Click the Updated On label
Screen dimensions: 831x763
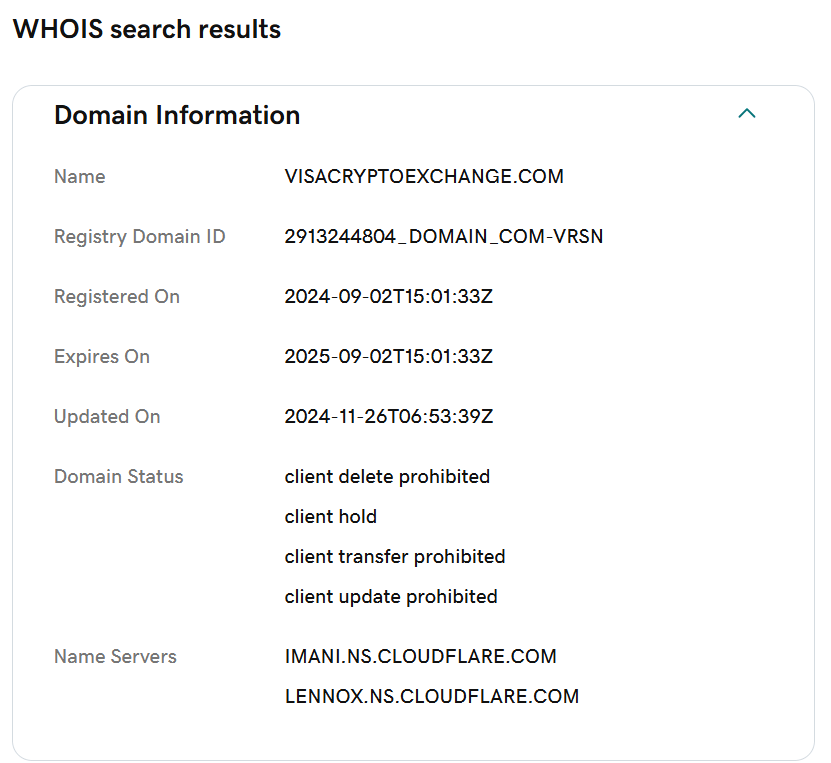(107, 416)
